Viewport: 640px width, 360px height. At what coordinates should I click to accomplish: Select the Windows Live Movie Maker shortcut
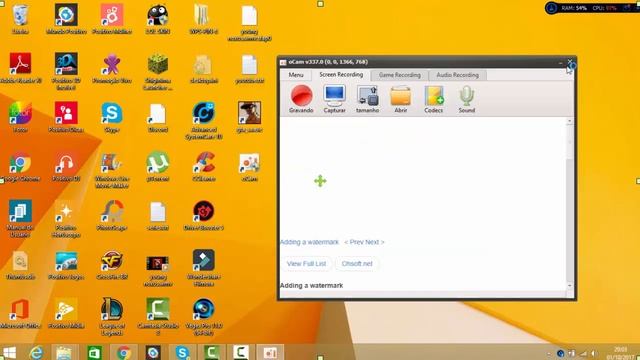coord(112,170)
